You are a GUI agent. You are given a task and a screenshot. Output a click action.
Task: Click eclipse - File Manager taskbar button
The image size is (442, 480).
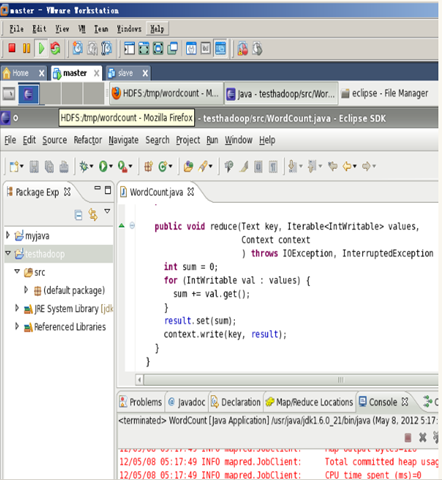tap(386, 93)
